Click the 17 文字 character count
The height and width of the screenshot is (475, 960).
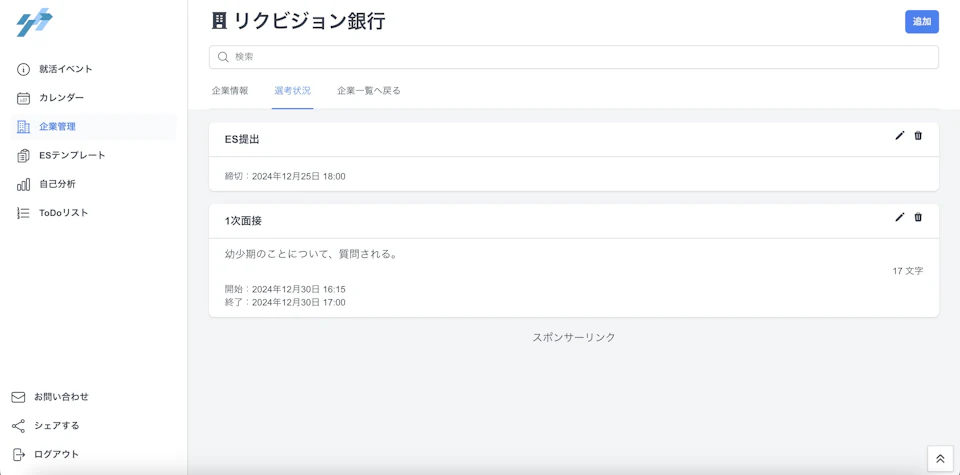[x=908, y=271]
